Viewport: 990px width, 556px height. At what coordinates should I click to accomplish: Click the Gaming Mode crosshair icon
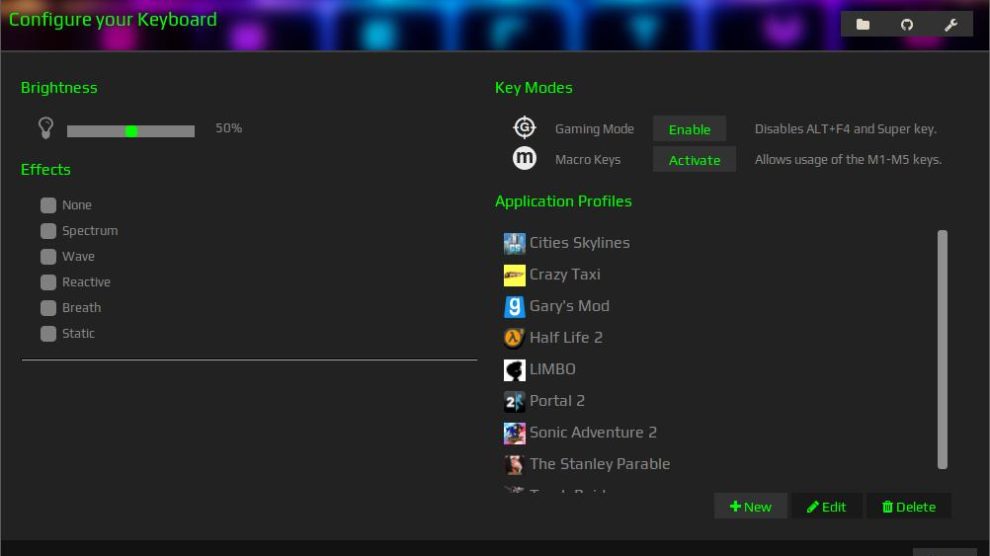point(524,128)
